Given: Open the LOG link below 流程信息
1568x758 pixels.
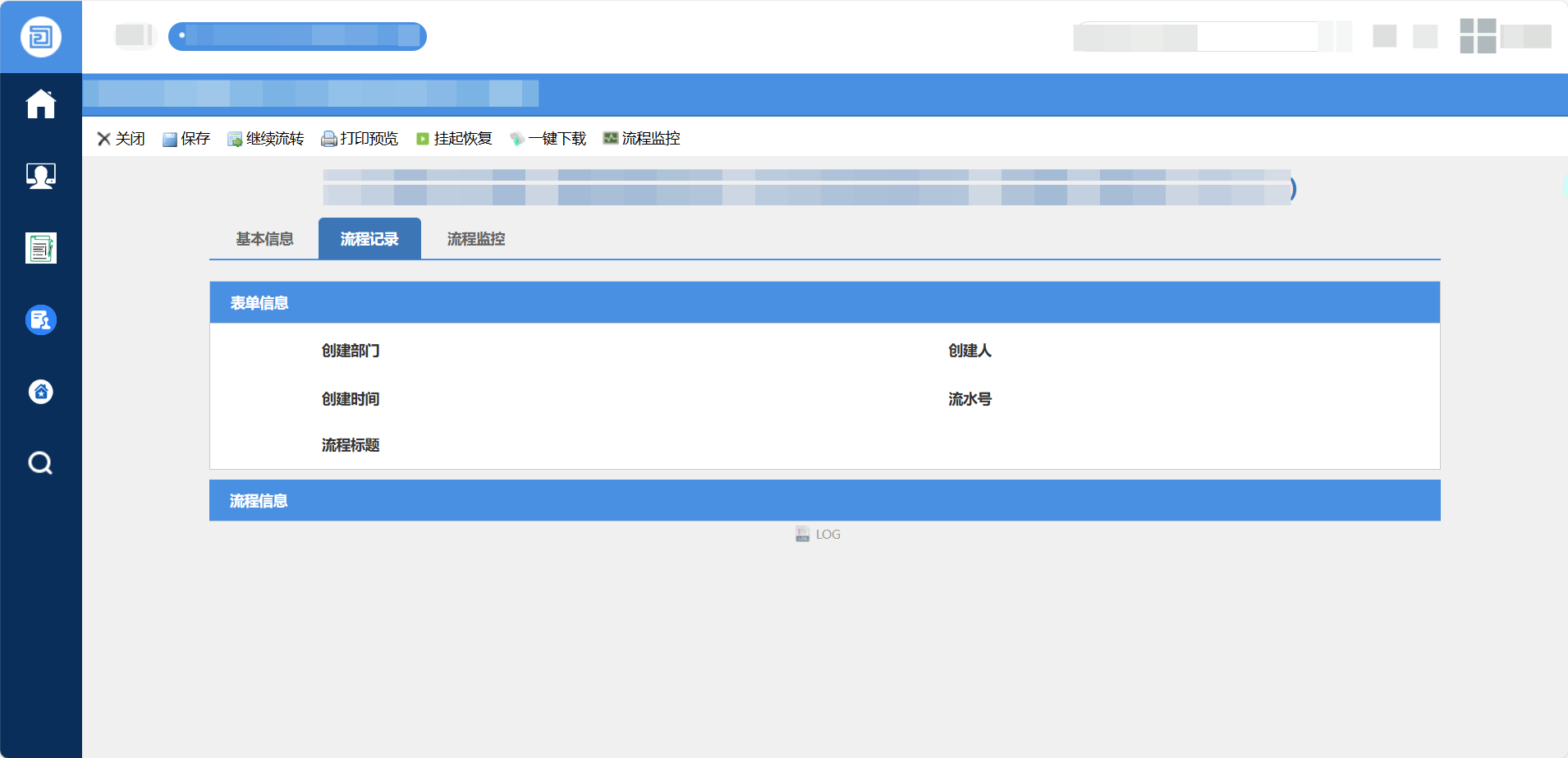Looking at the screenshot, I should pos(818,535).
